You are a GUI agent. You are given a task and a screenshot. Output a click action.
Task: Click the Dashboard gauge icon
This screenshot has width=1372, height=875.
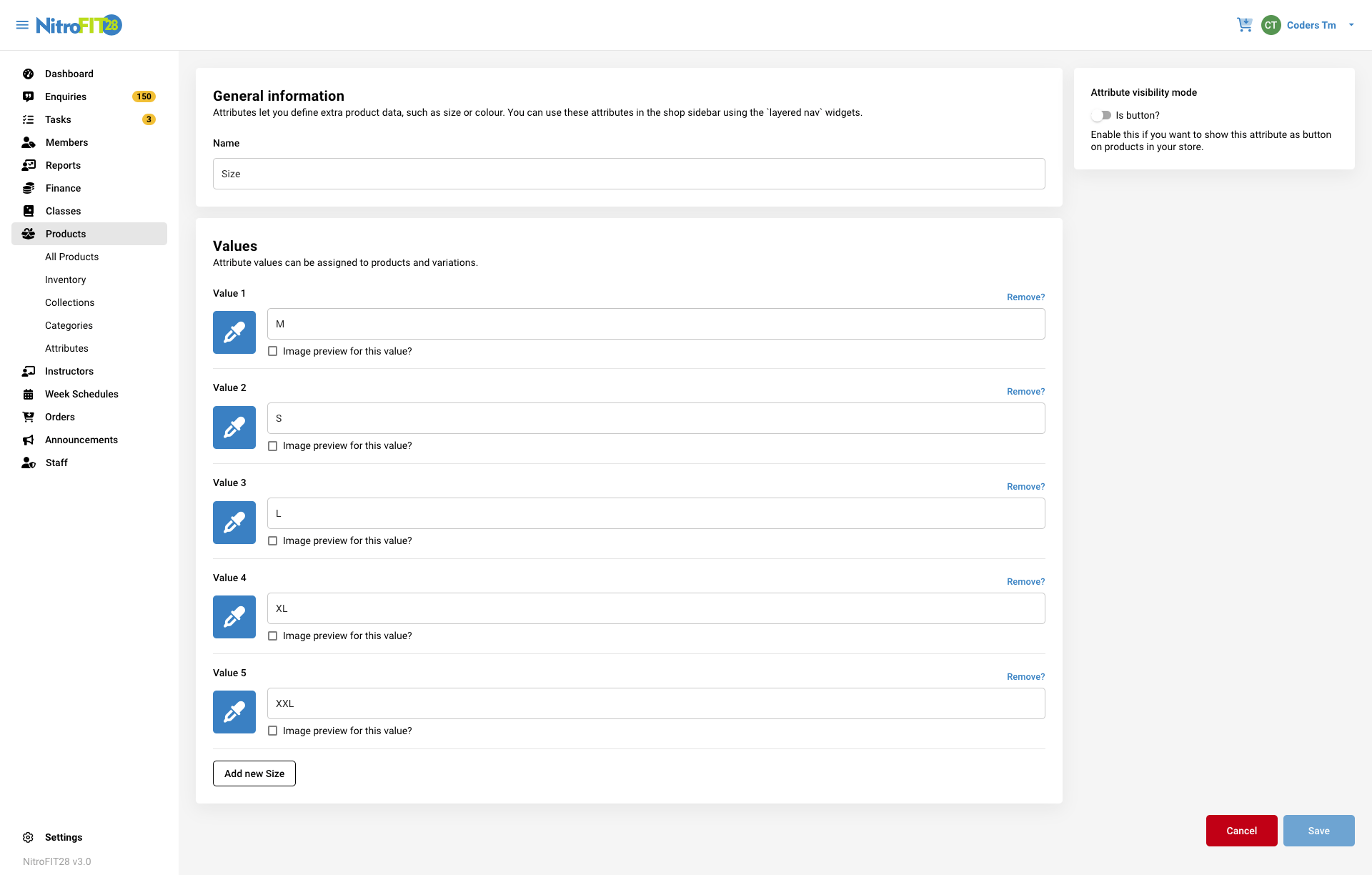click(29, 74)
